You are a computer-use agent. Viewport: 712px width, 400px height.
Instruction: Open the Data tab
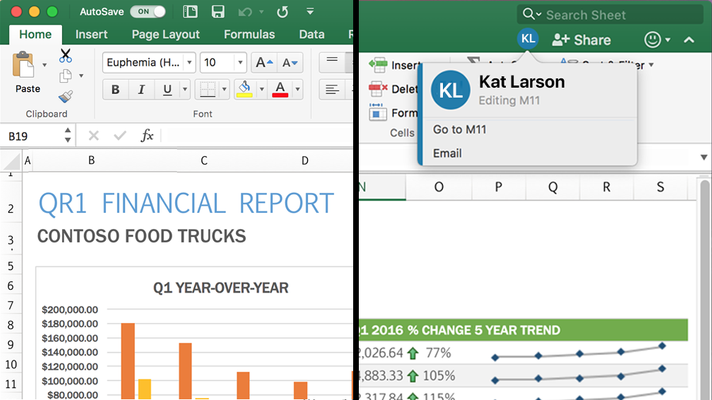click(x=312, y=35)
